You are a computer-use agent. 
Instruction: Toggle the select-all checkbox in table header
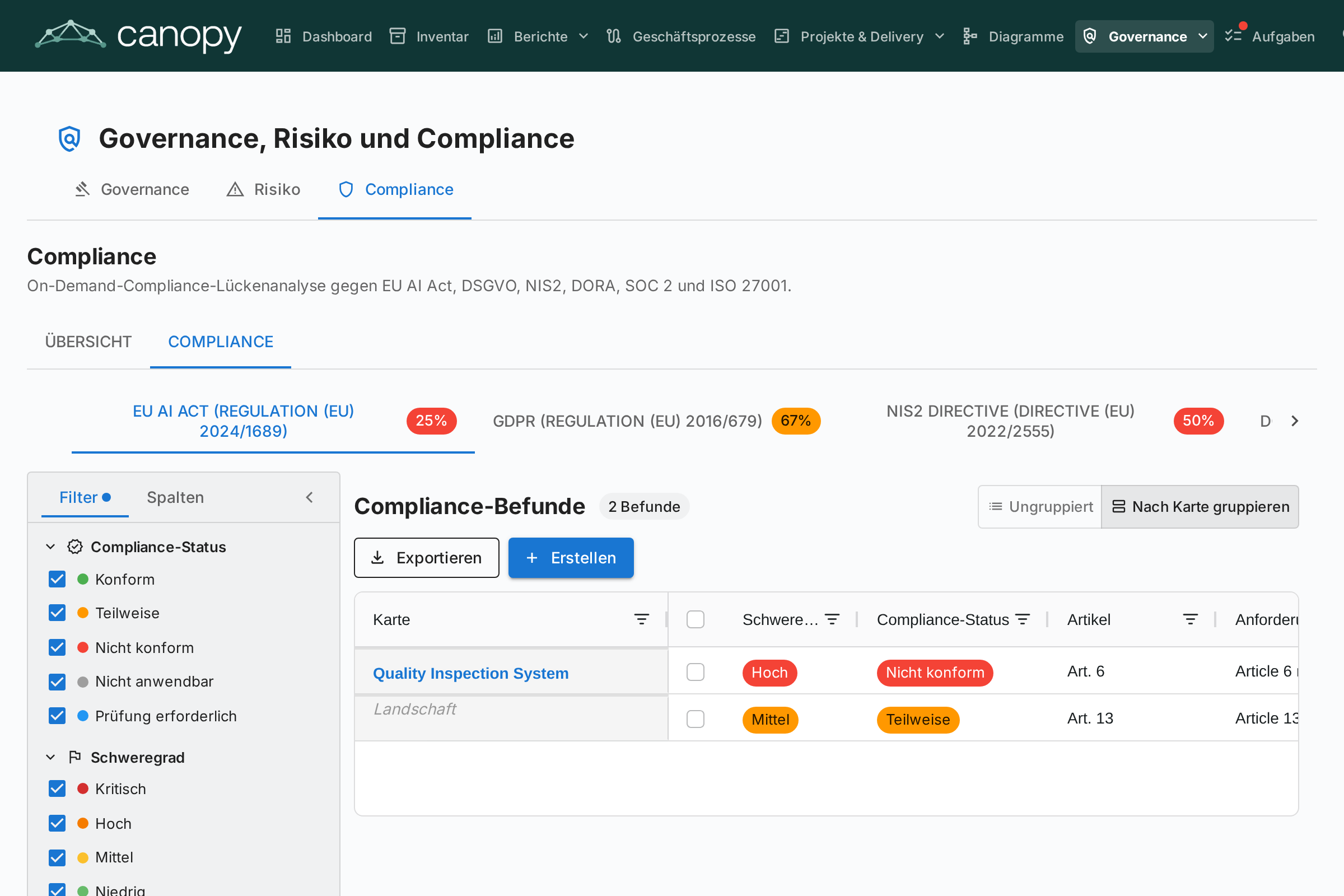[696, 619]
